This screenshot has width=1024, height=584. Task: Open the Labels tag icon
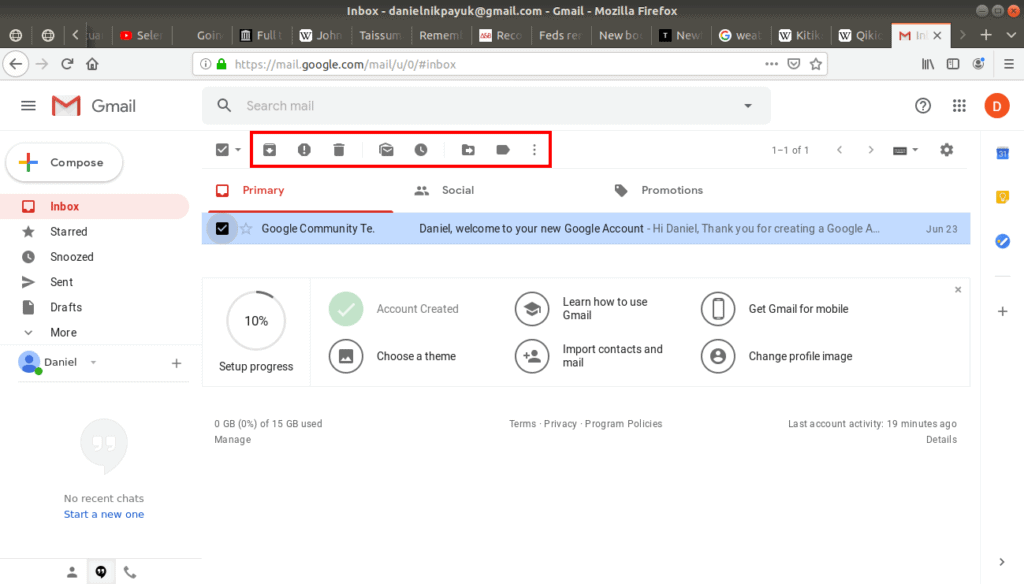click(x=502, y=150)
